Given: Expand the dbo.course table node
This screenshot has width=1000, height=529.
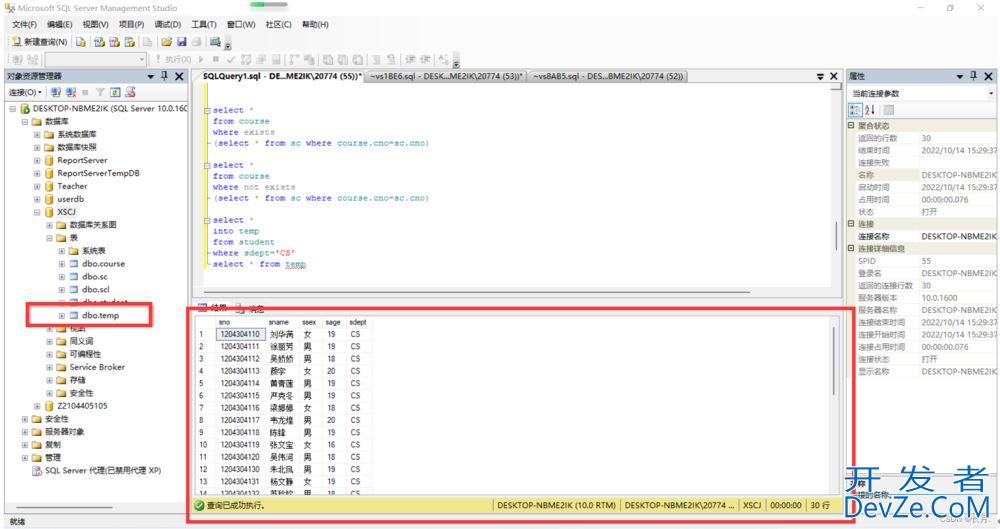Looking at the screenshot, I should coord(62,264).
